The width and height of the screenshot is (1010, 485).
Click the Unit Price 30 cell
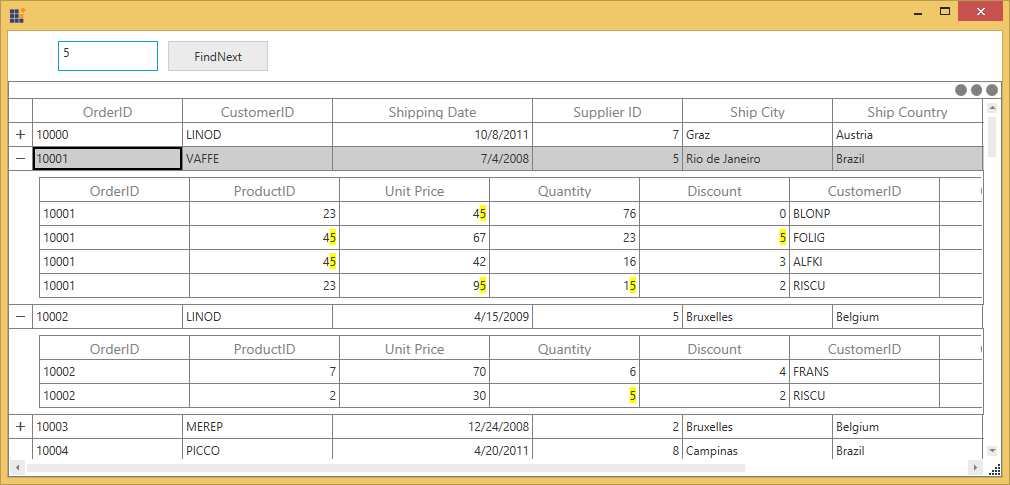(414, 395)
